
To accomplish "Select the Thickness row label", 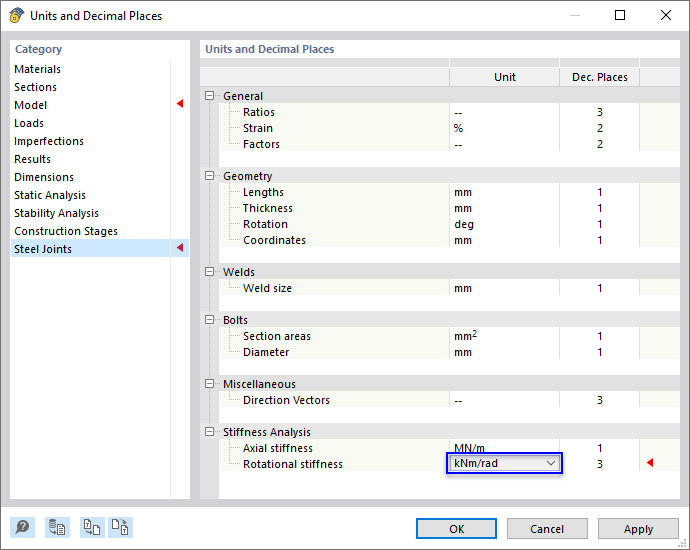I will pyautogui.click(x=268, y=208).
